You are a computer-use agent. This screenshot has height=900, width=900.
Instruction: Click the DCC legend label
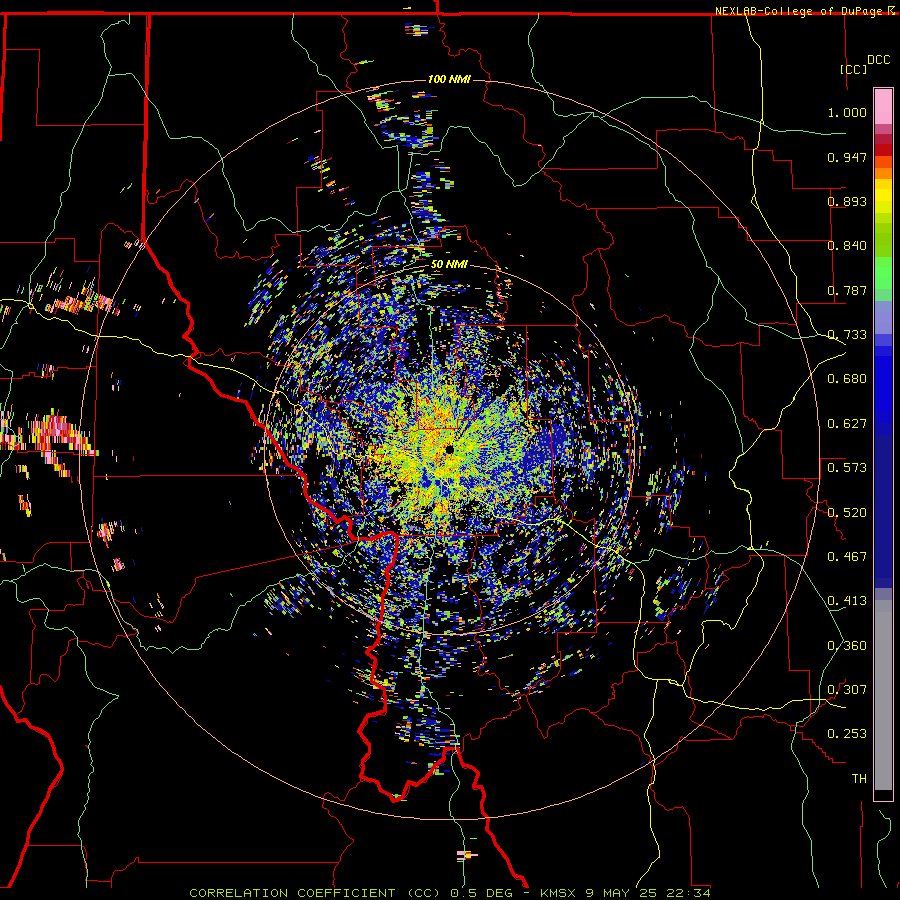(878, 60)
